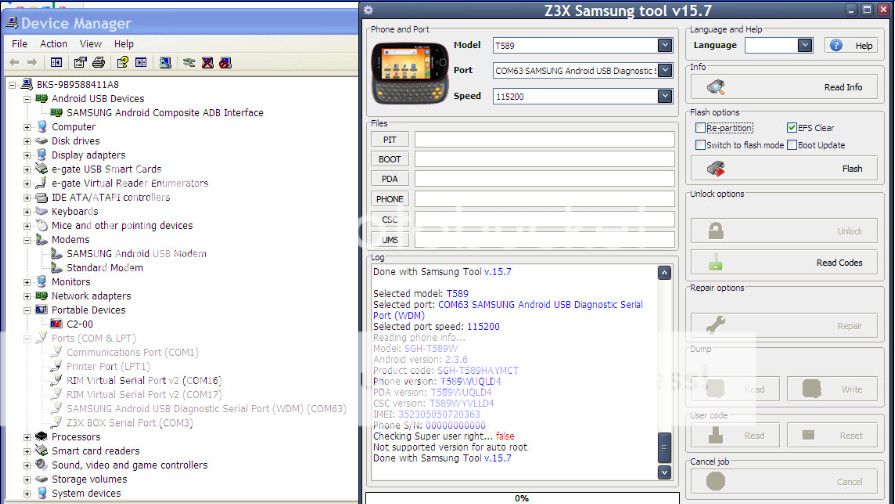Click the BOOT file button

pyautogui.click(x=390, y=159)
